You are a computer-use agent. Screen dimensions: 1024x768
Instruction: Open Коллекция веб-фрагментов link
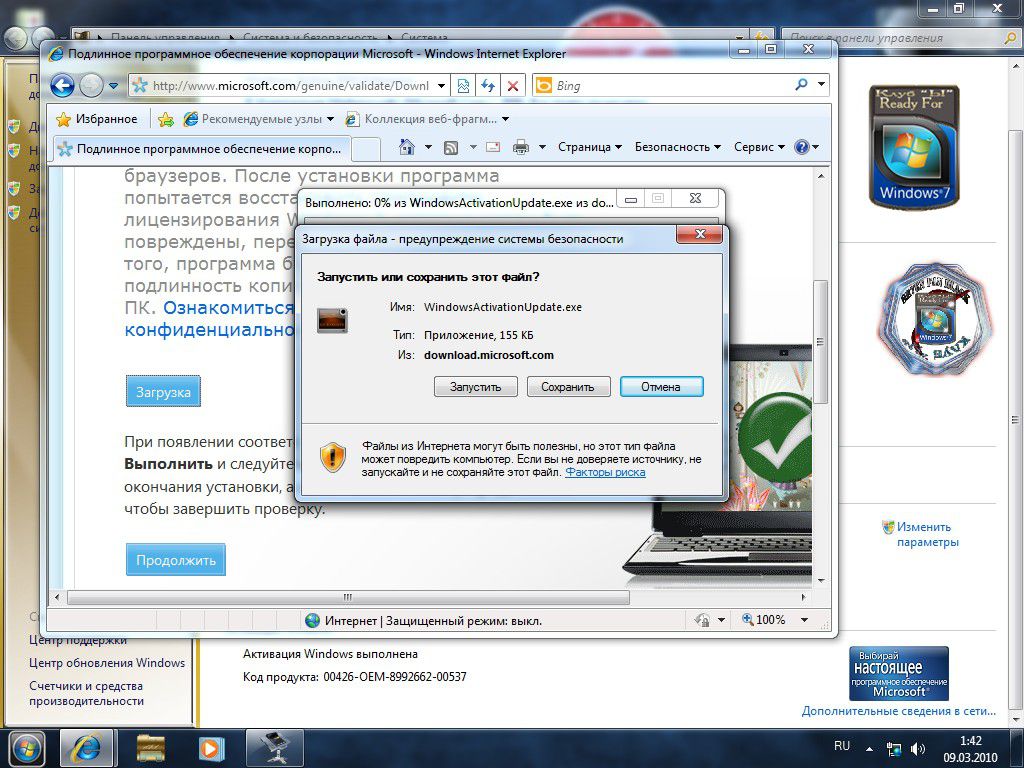pos(427,119)
